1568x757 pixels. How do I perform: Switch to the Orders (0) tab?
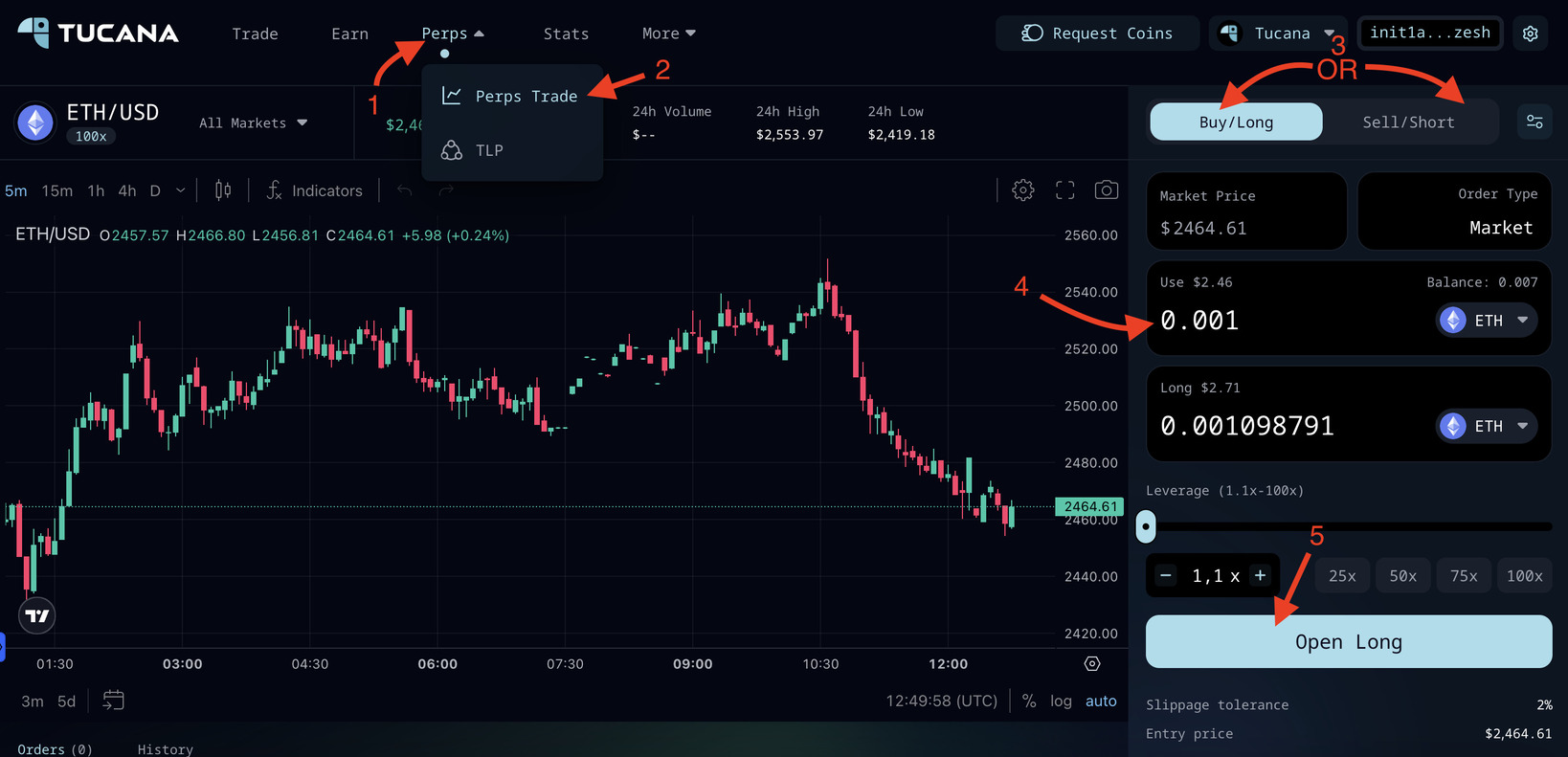pos(55,748)
